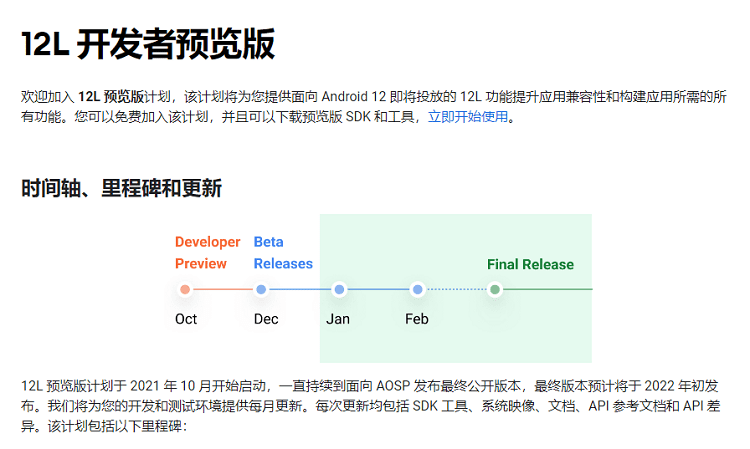Open the 立即开始使用 link
The width and height of the screenshot is (750, 449).
click(468, 117)
